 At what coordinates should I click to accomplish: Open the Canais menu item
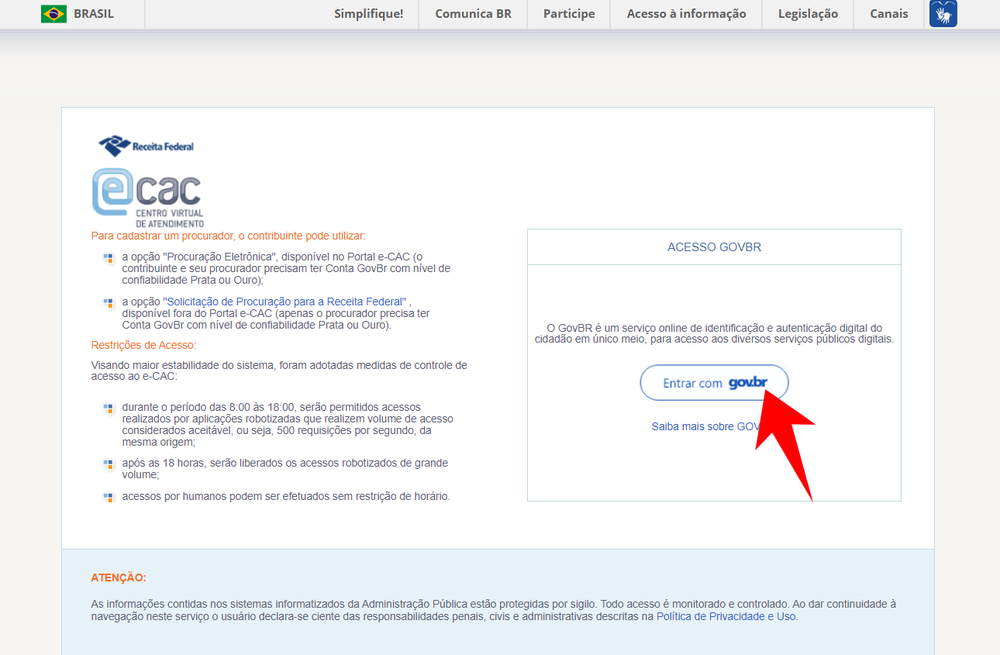888,13
